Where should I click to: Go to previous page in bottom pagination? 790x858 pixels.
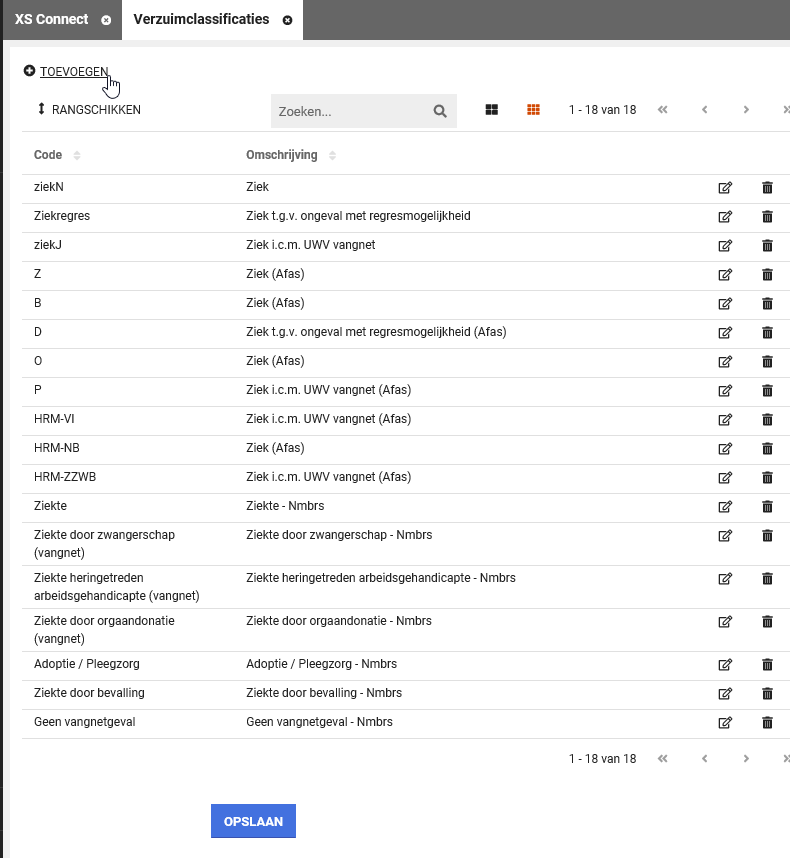[x=704, y=759]
